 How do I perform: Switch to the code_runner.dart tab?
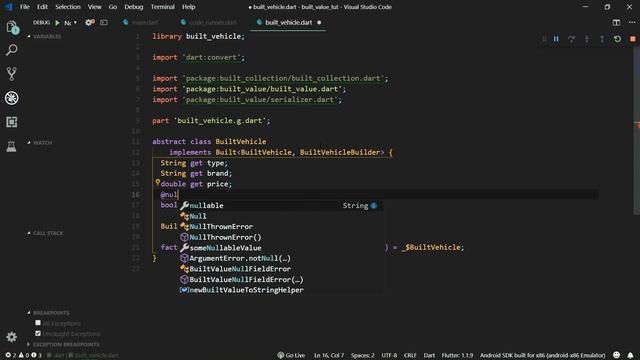(x=209, y=22)
